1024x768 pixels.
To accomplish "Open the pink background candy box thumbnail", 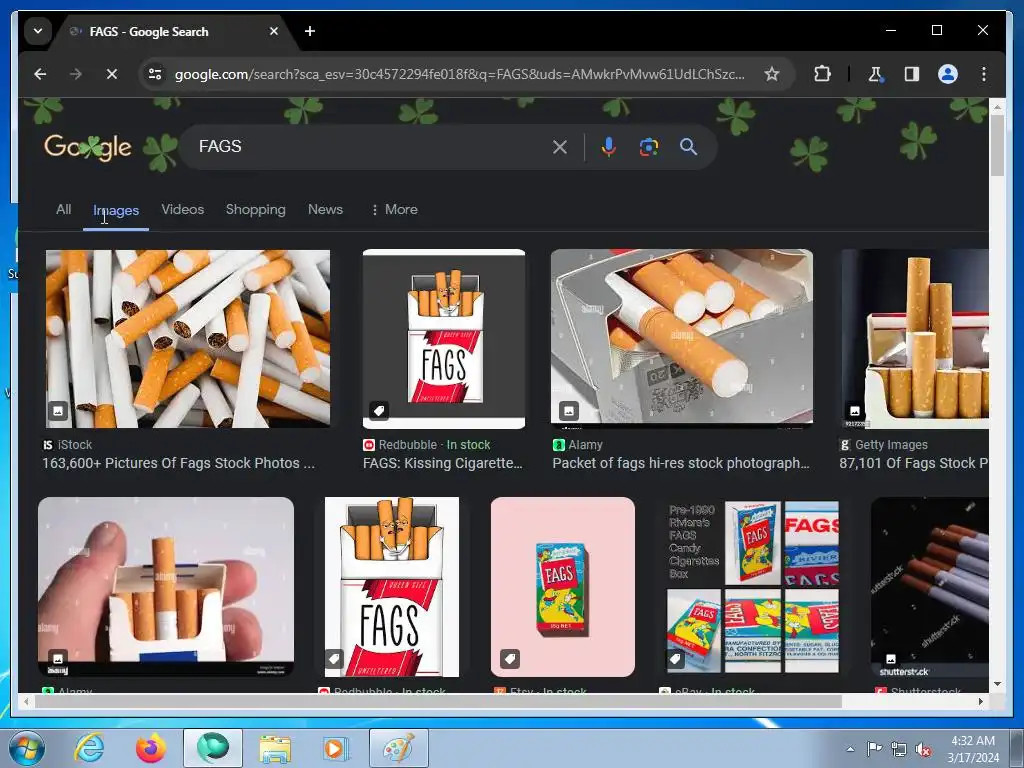I will pos(563,587).
